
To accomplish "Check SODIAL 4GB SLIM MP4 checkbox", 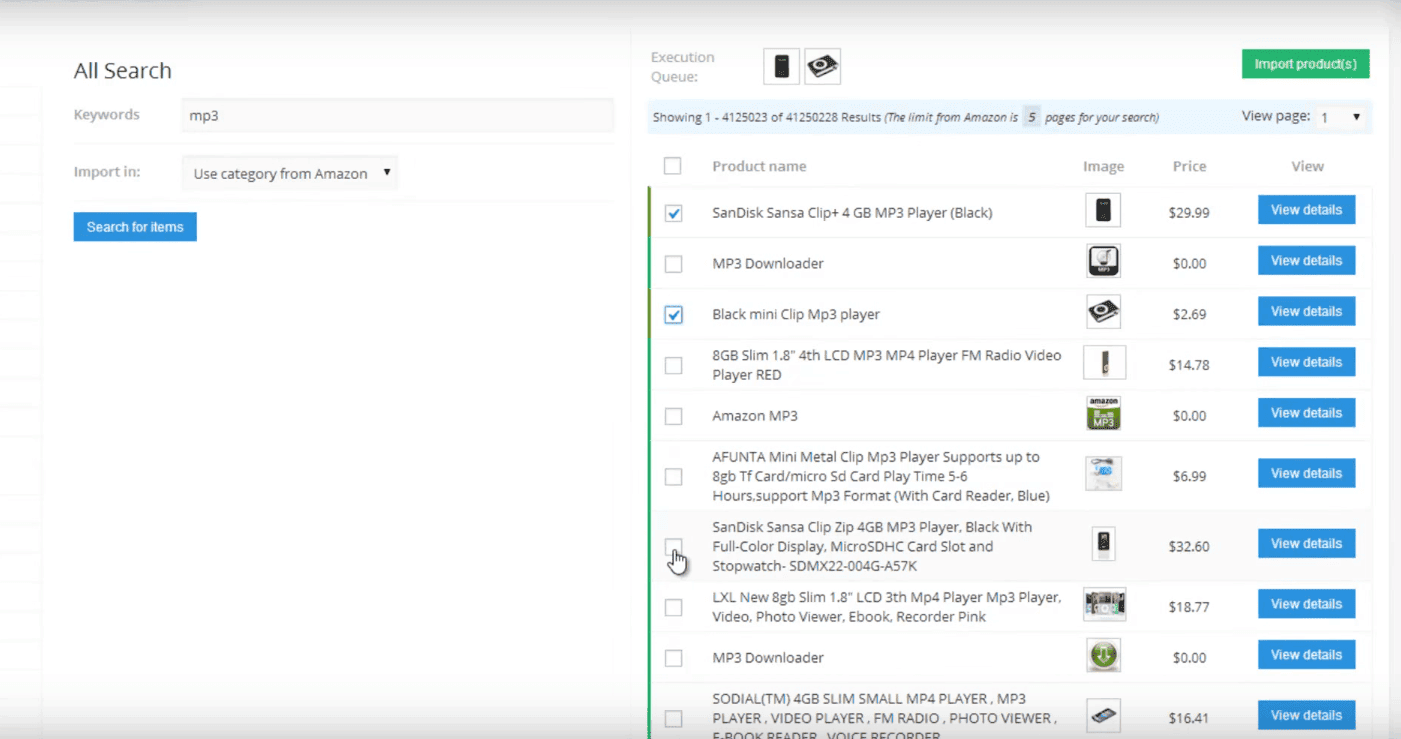I will 673,719.
